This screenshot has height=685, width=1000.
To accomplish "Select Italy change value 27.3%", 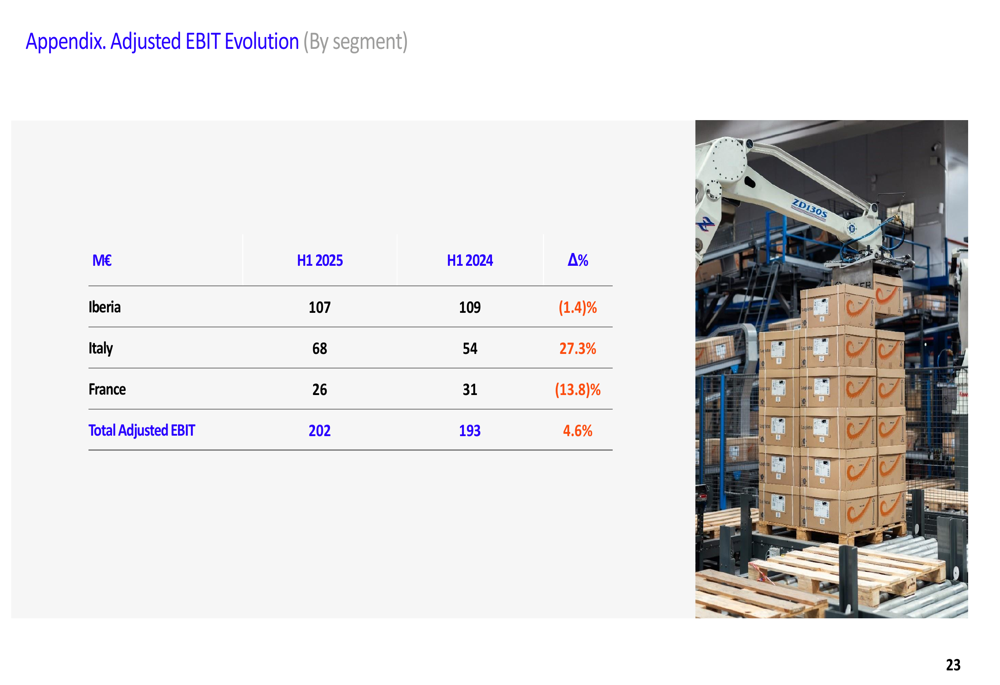I will click(x=578, y=348).
